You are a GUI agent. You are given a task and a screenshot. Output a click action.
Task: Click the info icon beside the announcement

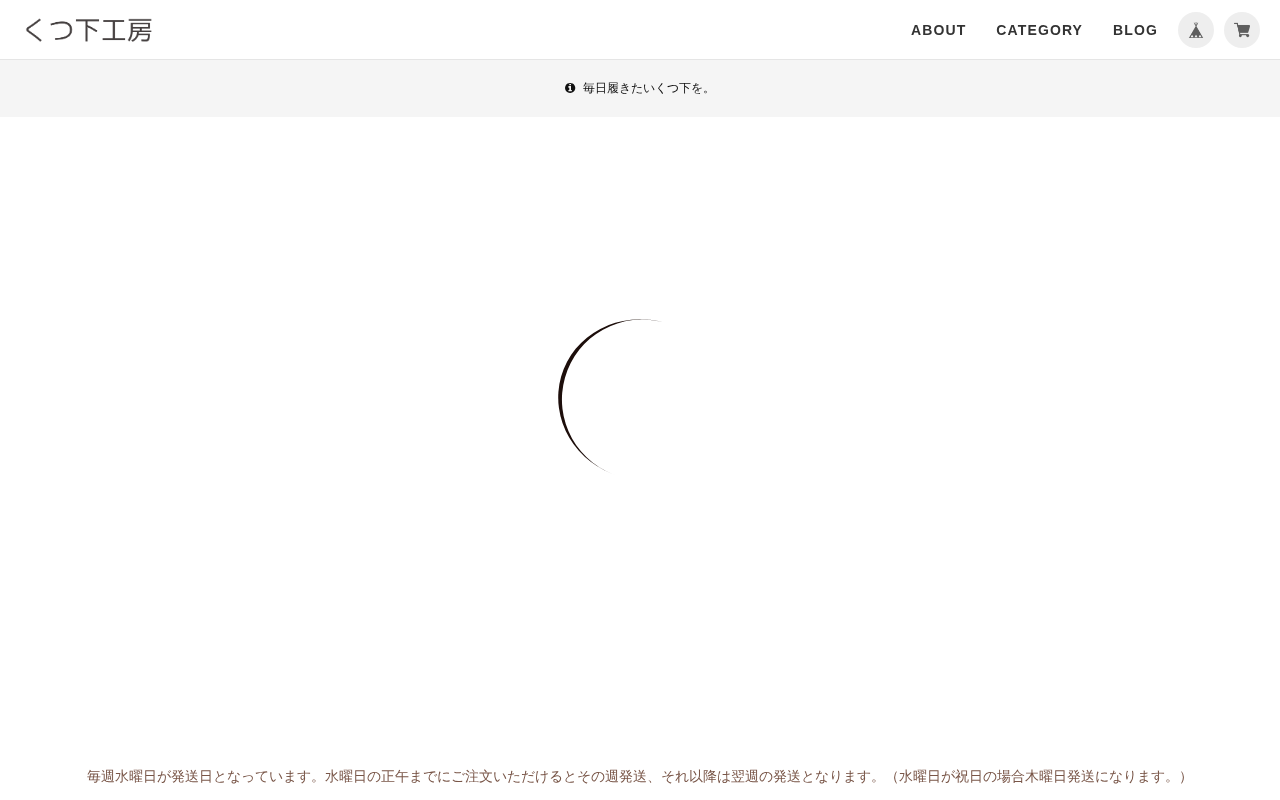570,88
